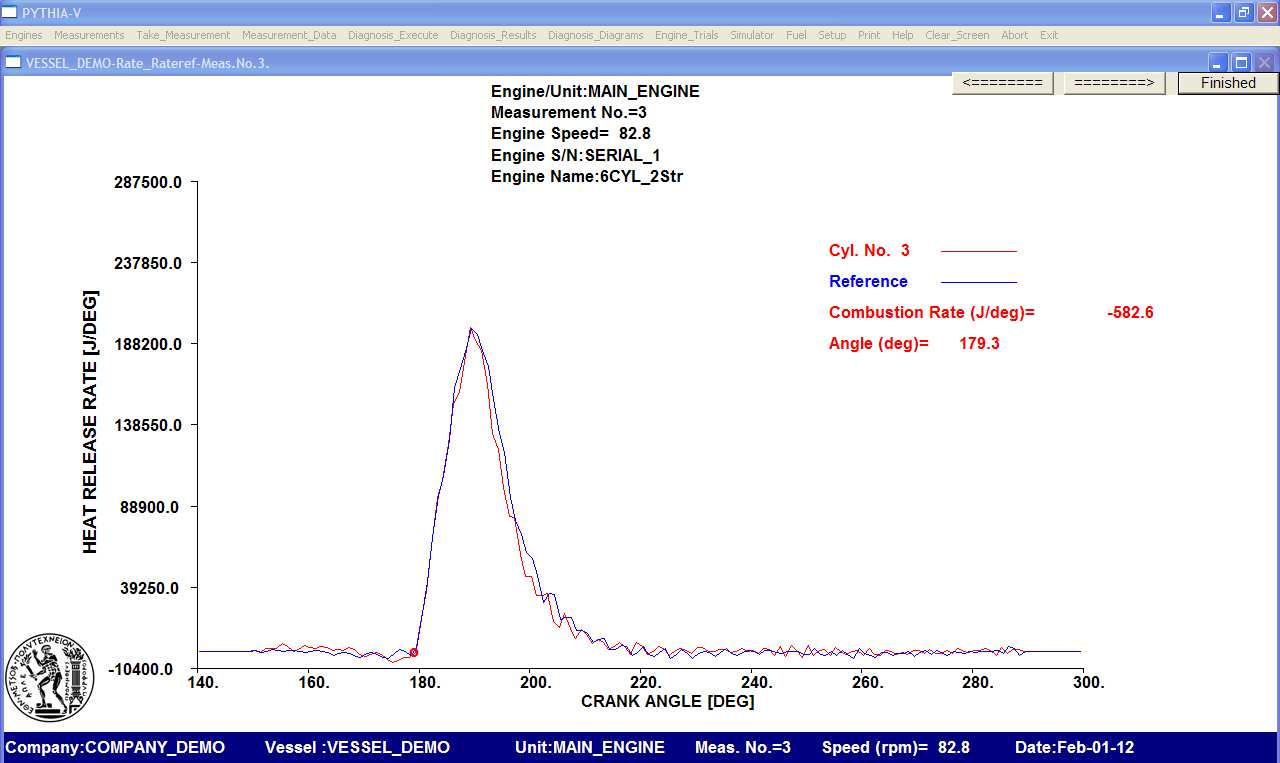Click the Combustion Rate value -582.6
The image size is (1280, 763).
coord(1130,313)
